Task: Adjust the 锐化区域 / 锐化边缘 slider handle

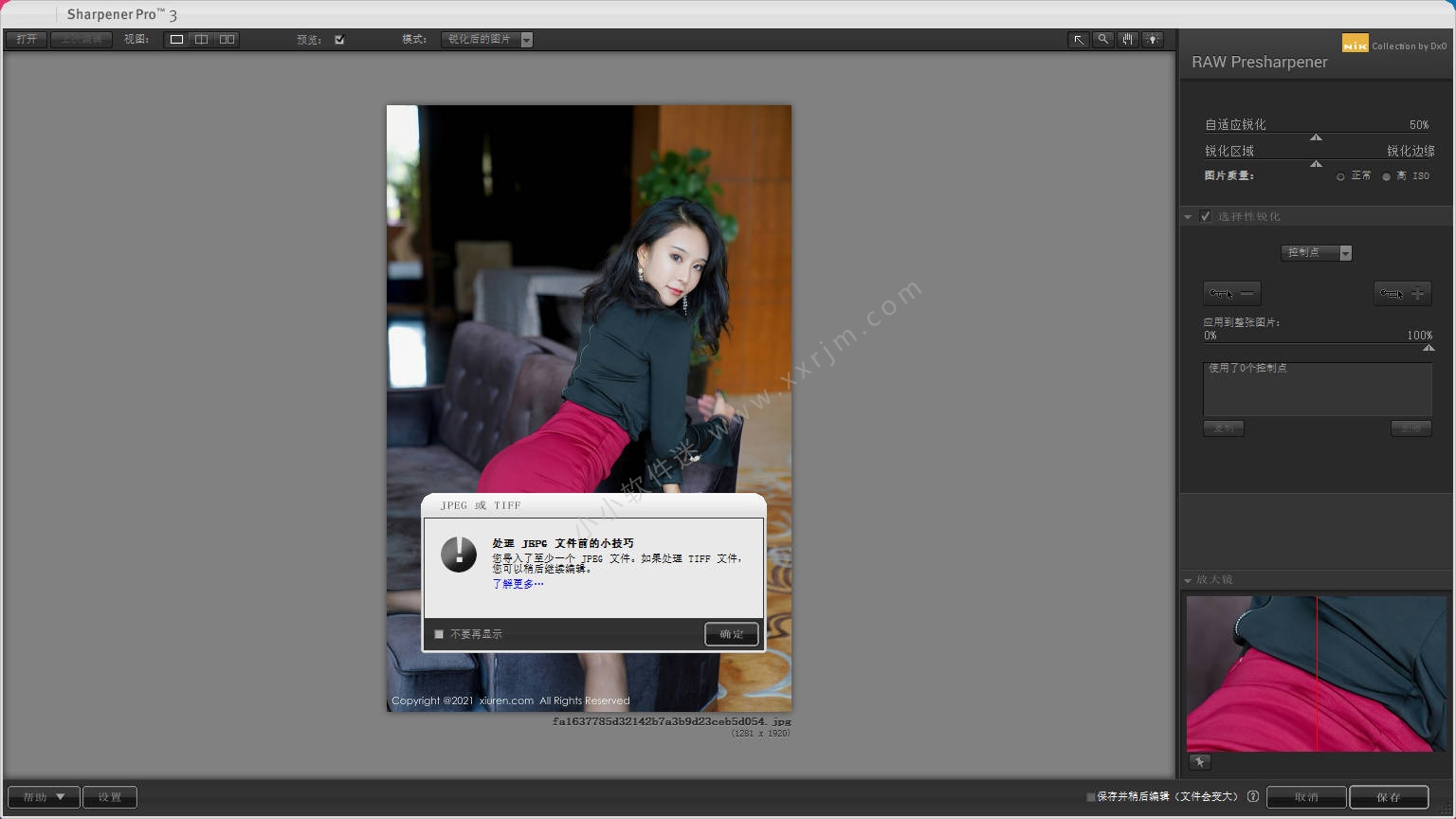Action: pyautogui.click(x=1316, y=164)
